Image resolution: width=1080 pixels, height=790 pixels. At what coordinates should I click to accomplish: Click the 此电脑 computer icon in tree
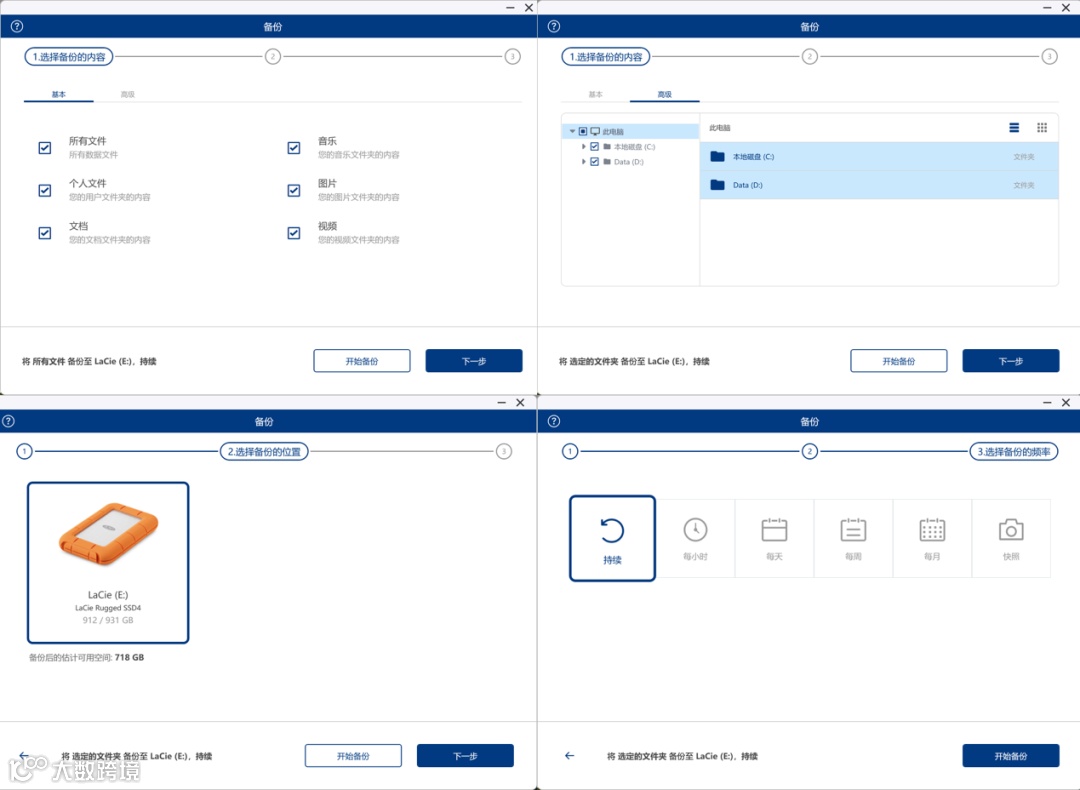[x=595, y=131]
